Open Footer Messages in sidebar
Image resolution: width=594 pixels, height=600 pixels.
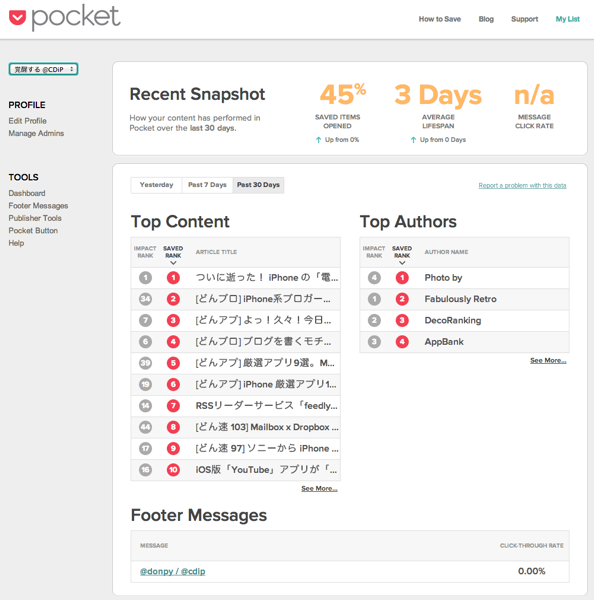38,206
